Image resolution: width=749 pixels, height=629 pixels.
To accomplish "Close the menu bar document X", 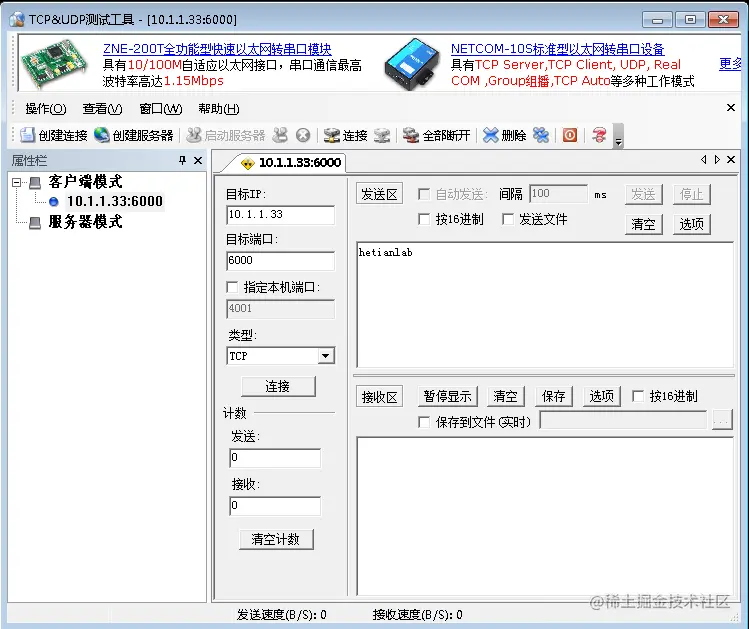I will (731, 108).
